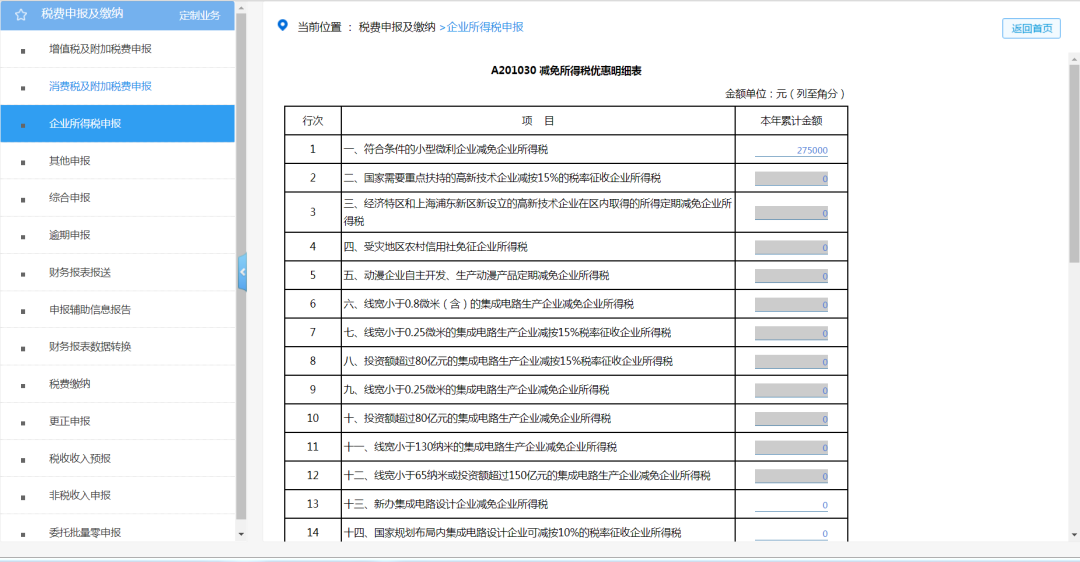Click 税费申报及缴纳 in the breadcrumb
Image resolution: width=1080 pixels, height=562 pixels.
pyautogui.click(x=397, y=27)
